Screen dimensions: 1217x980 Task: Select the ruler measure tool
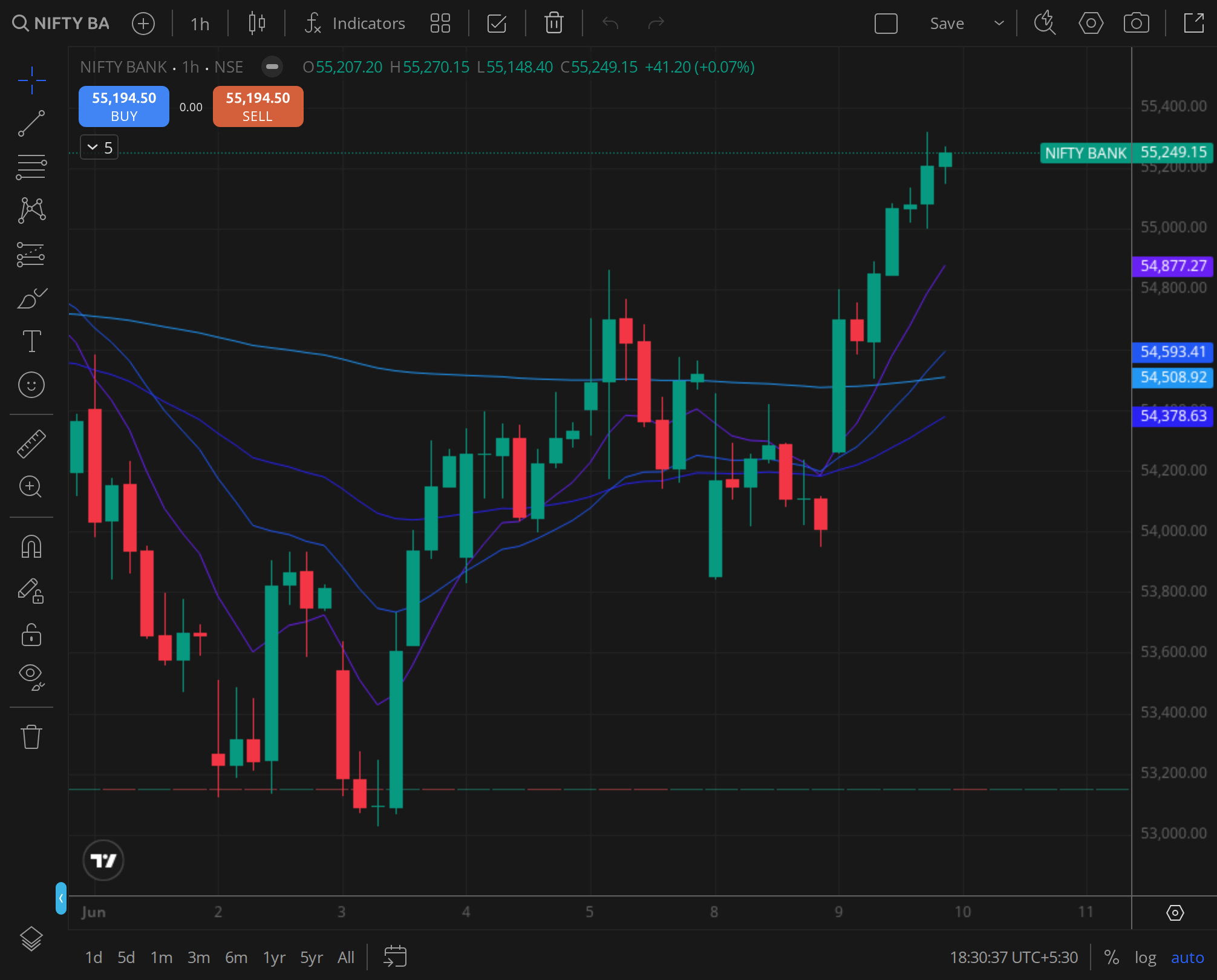click(x=31, y=443)
